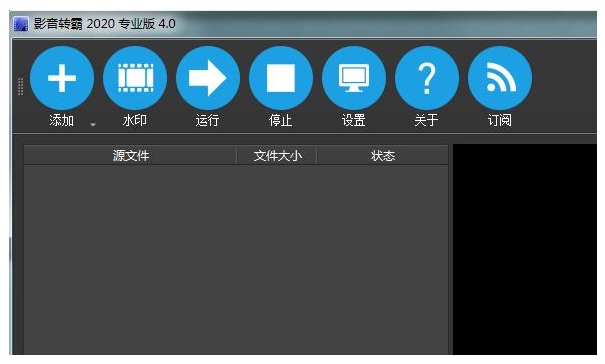The width and height of the screenshot is (605, 364).
Task: Click the 添加 (Add) plus icon
Action: click(62, 78)
